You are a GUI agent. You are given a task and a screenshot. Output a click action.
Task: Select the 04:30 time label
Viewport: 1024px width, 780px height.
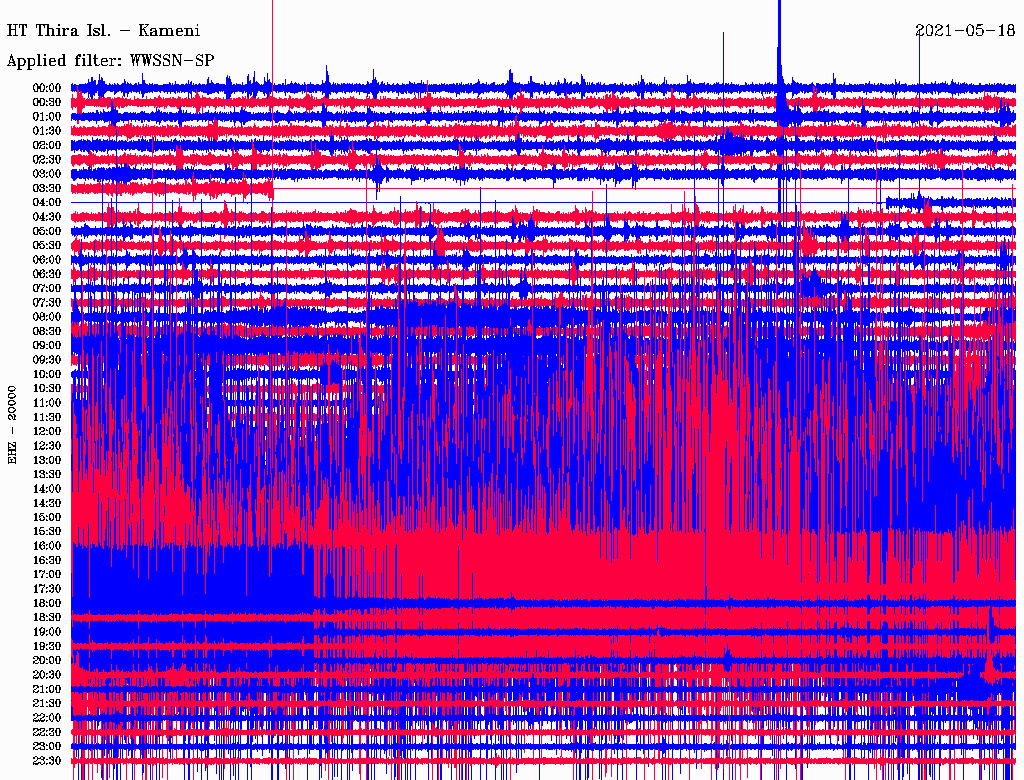(47, 217)
